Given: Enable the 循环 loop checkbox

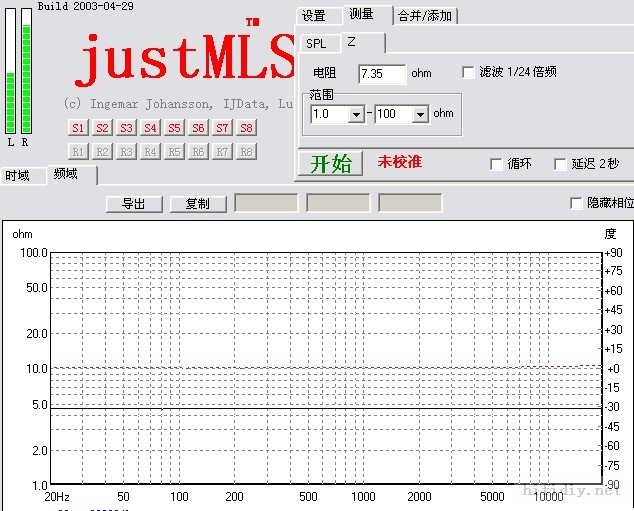Looking at the screenshot, I should click(x=496, y=164).
